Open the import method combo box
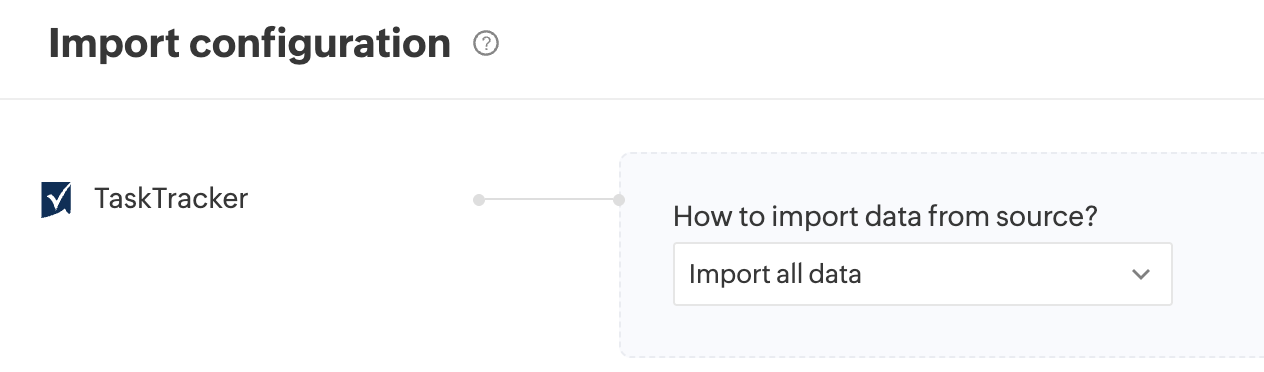1264x372 pixels. coord(922,274)
